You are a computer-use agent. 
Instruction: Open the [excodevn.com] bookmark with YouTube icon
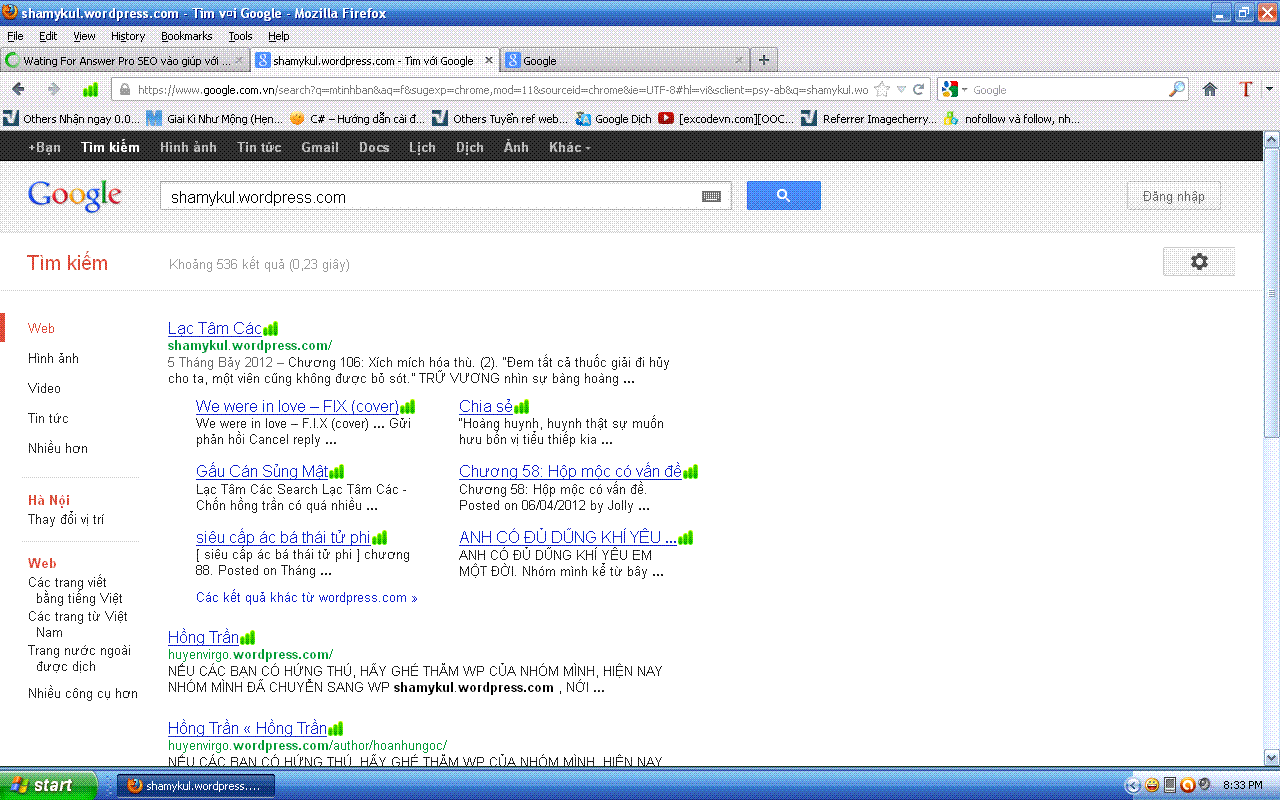click(x=726, y=118)
